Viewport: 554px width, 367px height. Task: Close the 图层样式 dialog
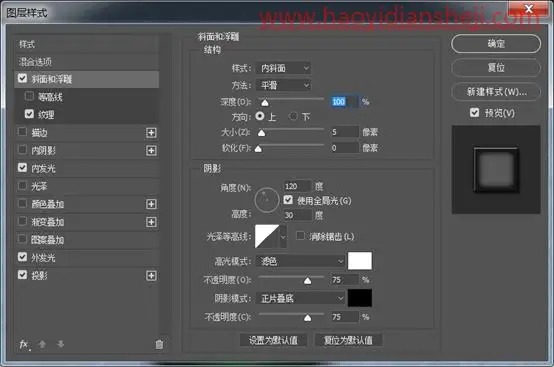528,9
